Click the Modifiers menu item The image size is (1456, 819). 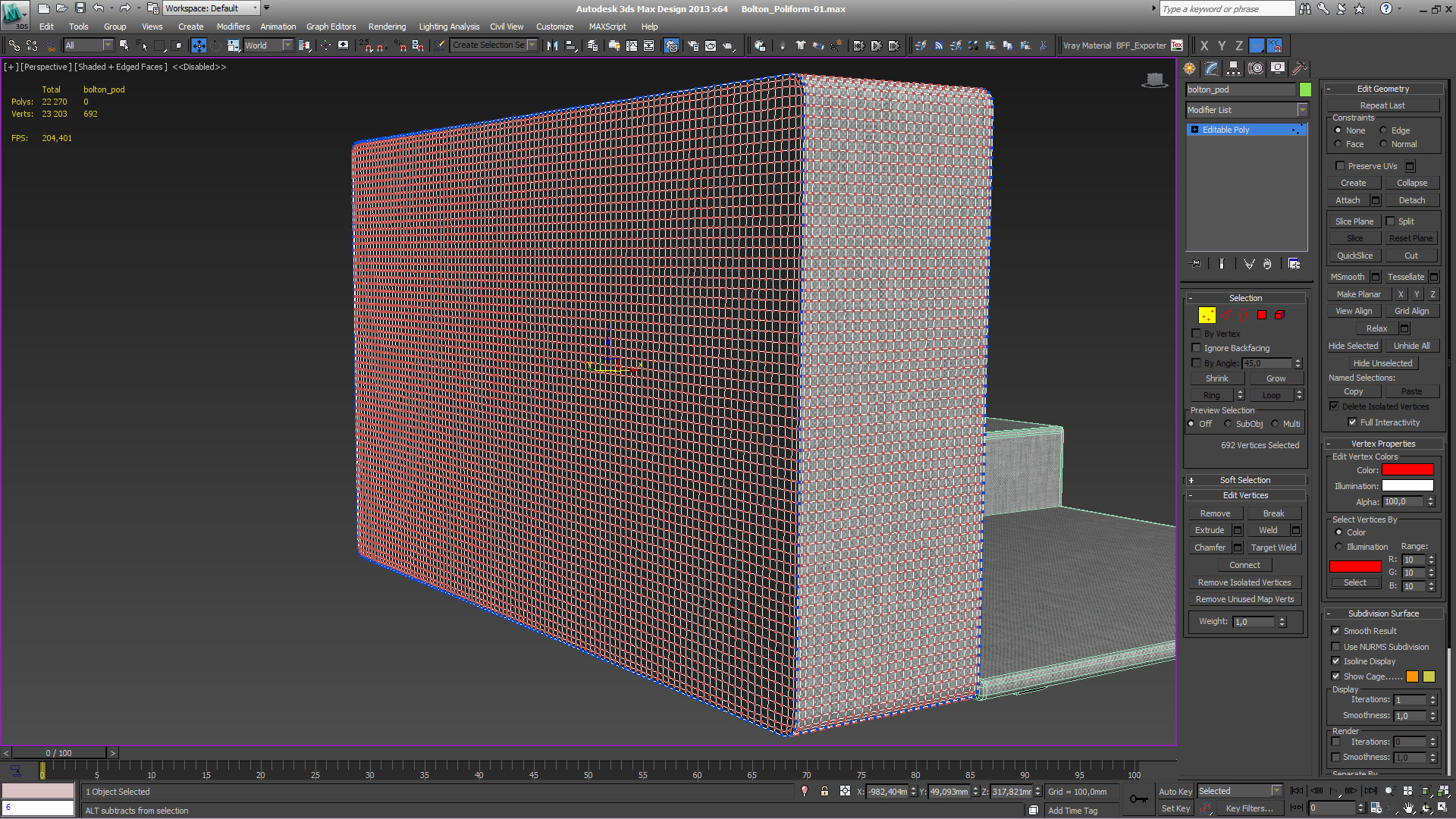tap(234, 26)
